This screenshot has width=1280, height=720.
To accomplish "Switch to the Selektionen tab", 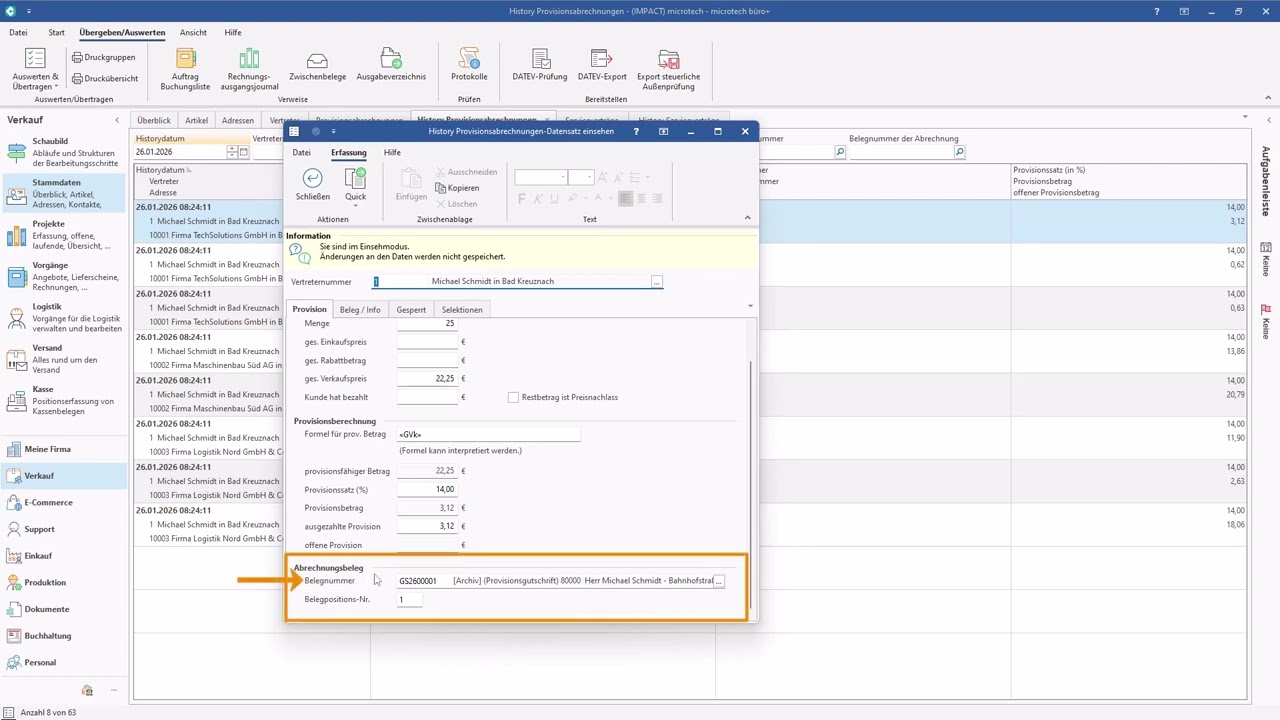I will point(462,309).
